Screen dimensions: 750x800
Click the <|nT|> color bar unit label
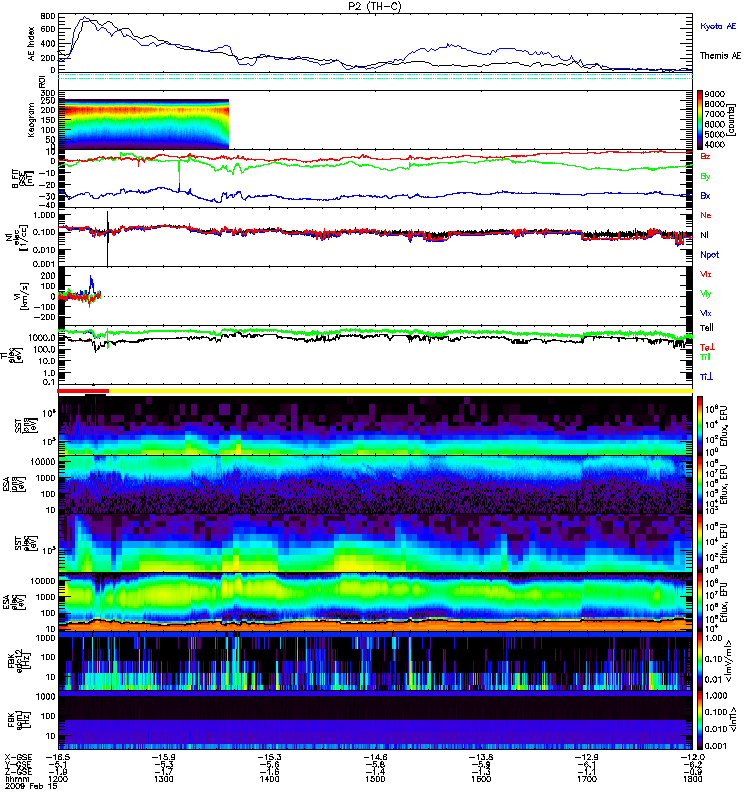pyautogui.click(x=731, y=720)
